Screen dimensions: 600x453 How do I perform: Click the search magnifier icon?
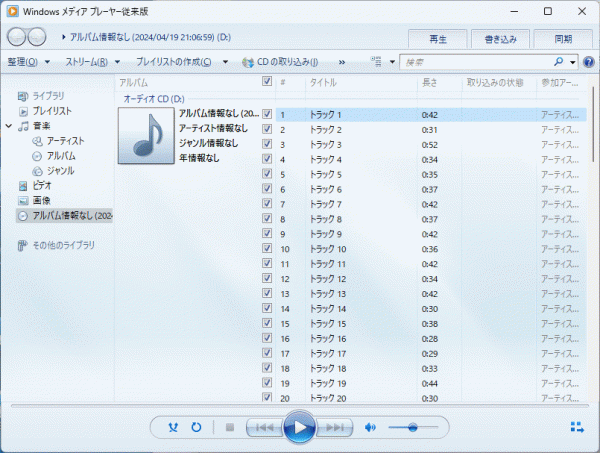coord(559,62)
